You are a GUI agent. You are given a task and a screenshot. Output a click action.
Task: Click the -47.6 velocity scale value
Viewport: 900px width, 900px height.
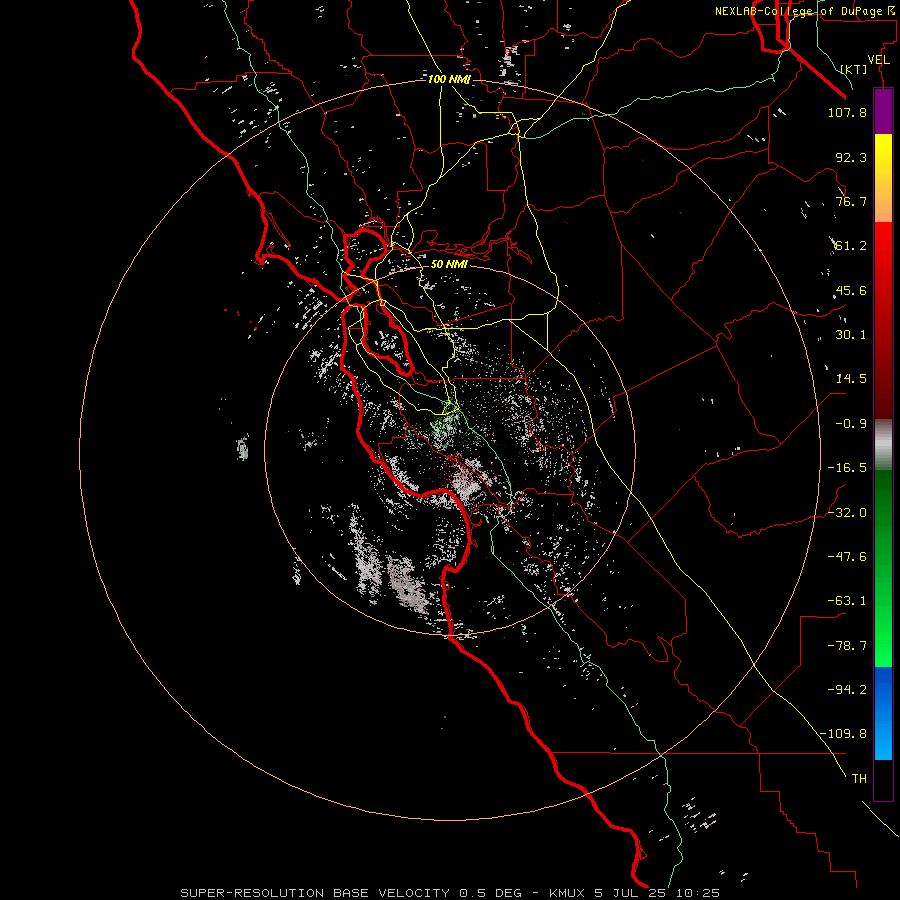tap(847, 557)
